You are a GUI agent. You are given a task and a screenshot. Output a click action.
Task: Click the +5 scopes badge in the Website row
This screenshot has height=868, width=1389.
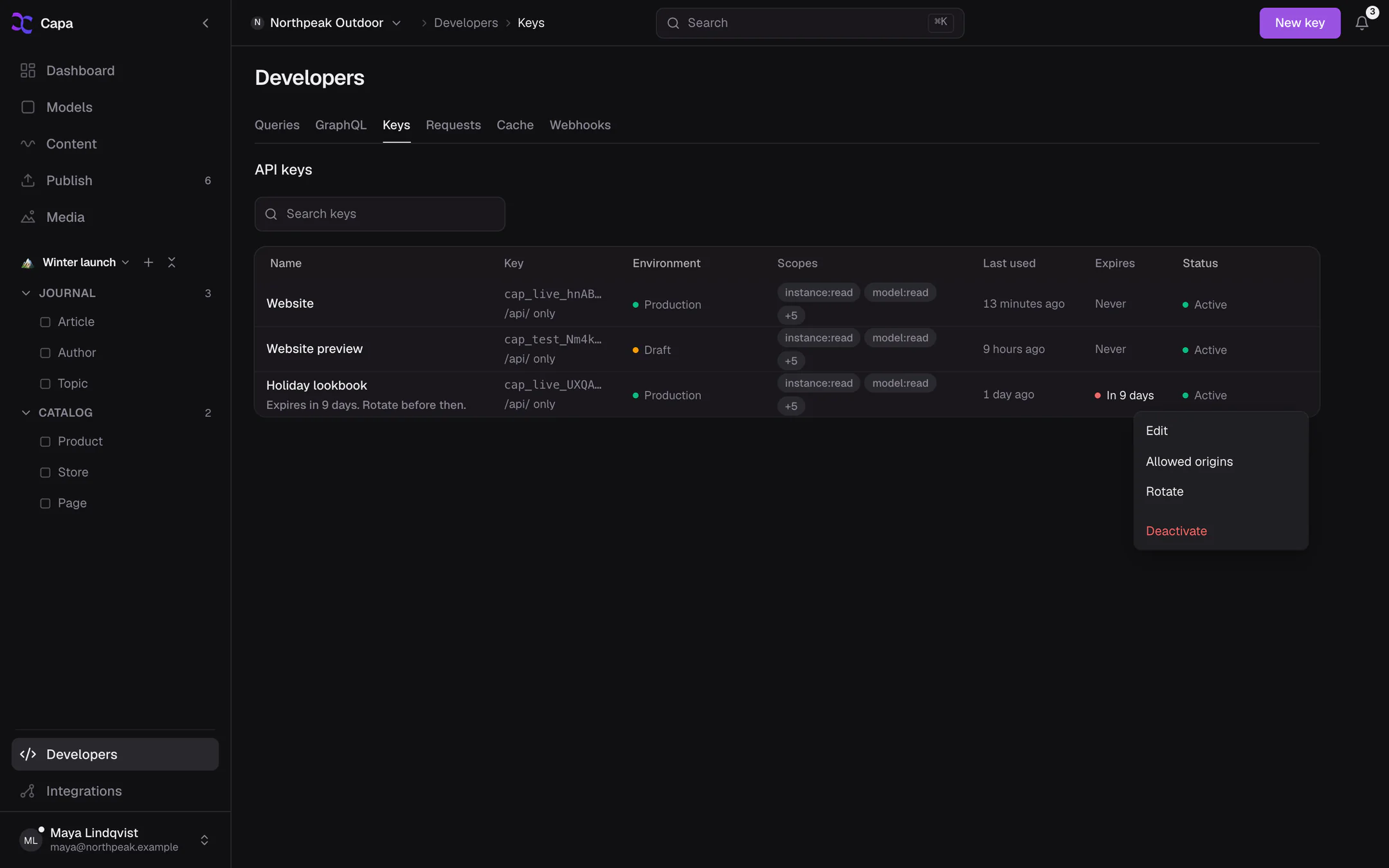[x=791, y=316]
